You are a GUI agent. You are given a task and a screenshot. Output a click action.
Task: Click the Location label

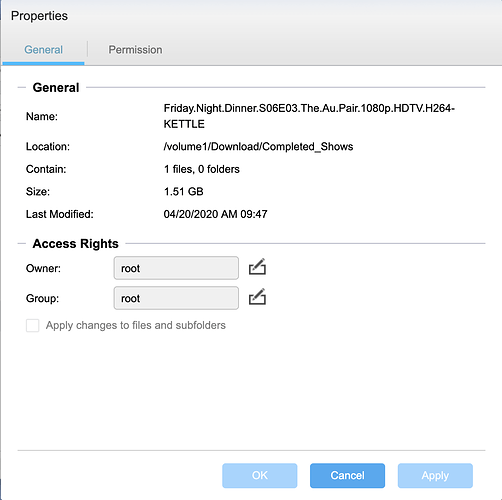(48, 147)
